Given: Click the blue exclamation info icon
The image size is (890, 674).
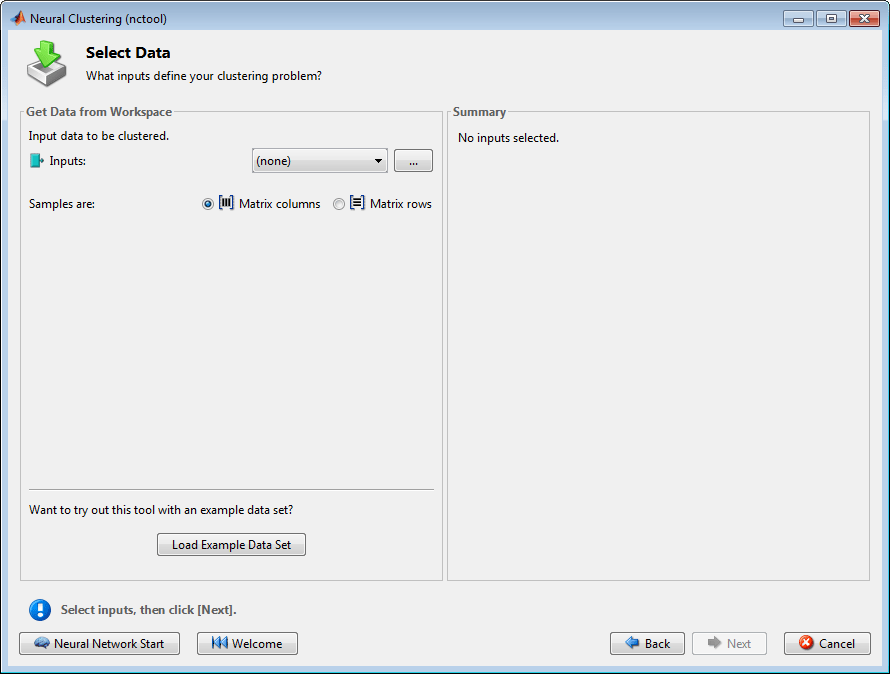Looking at the screenshot, I should (40, 610).
